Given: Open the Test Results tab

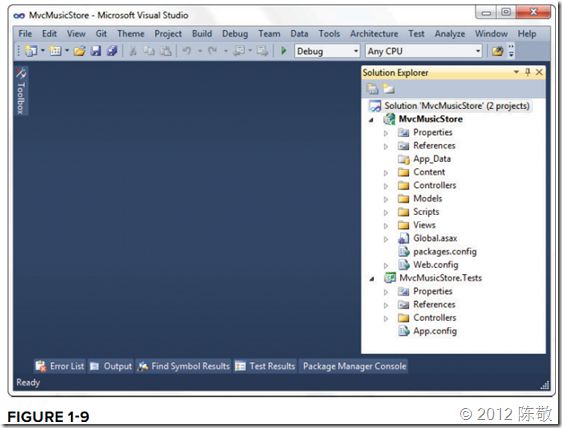Looking at the screenshot, I should pyautogui.click(x=265, y=366).
